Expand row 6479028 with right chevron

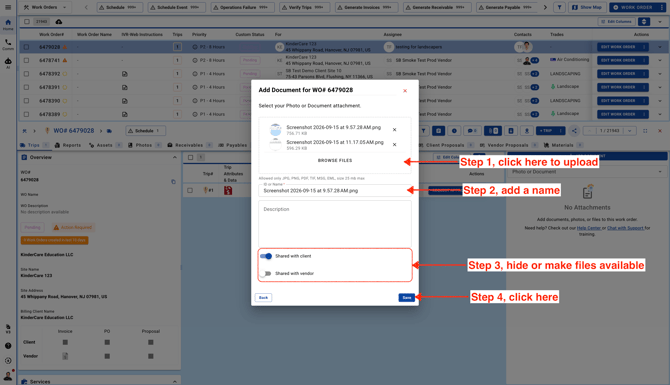point(660,47)
